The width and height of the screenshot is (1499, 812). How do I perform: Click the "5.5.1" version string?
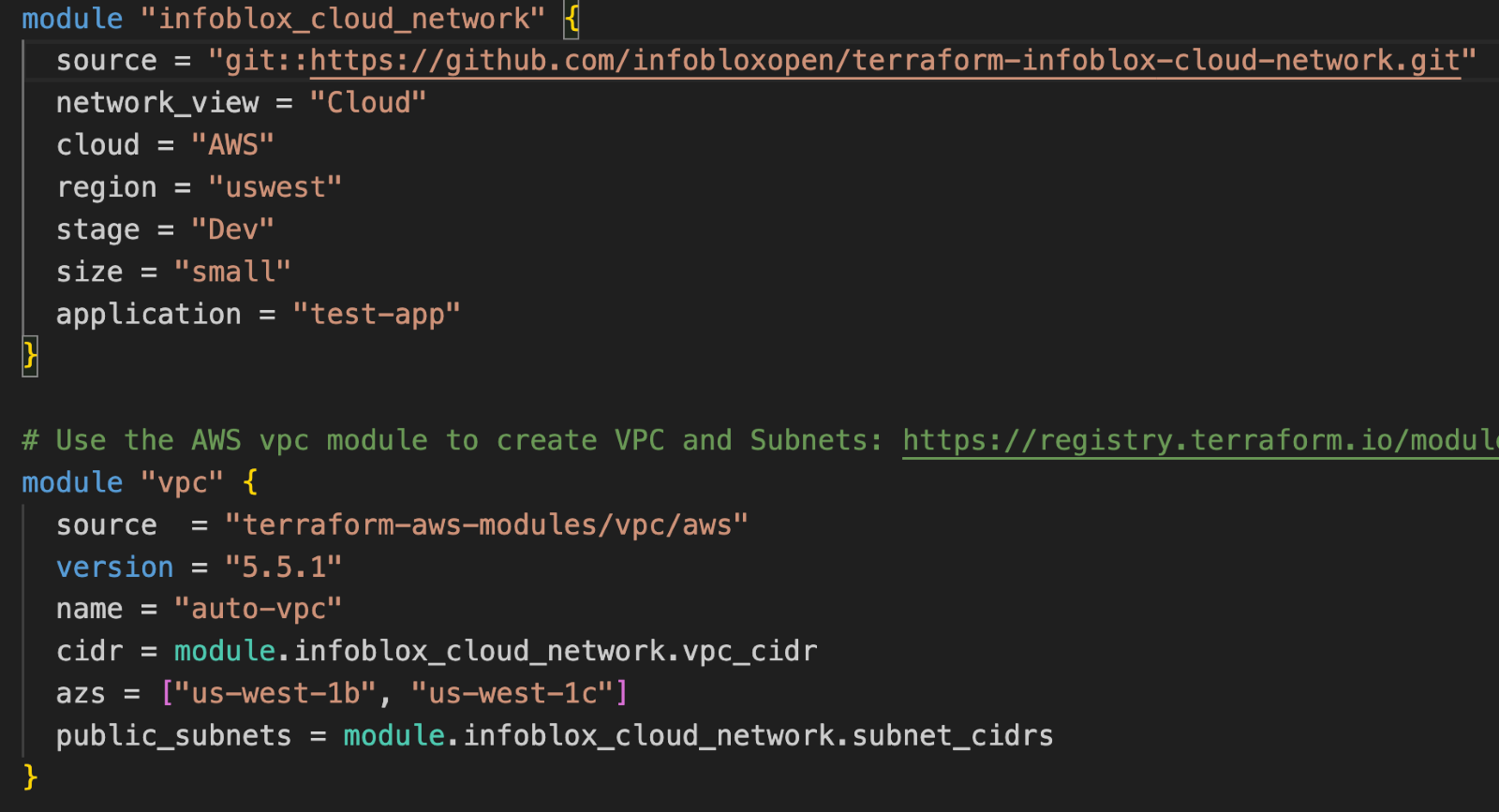pyautogui.click(x=283, y=568)
